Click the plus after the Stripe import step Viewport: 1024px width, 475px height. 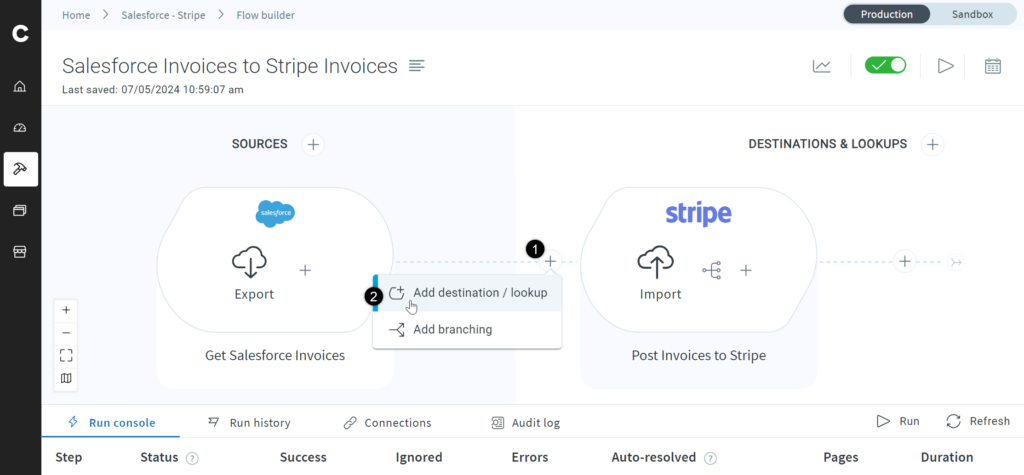coord(904,261)
